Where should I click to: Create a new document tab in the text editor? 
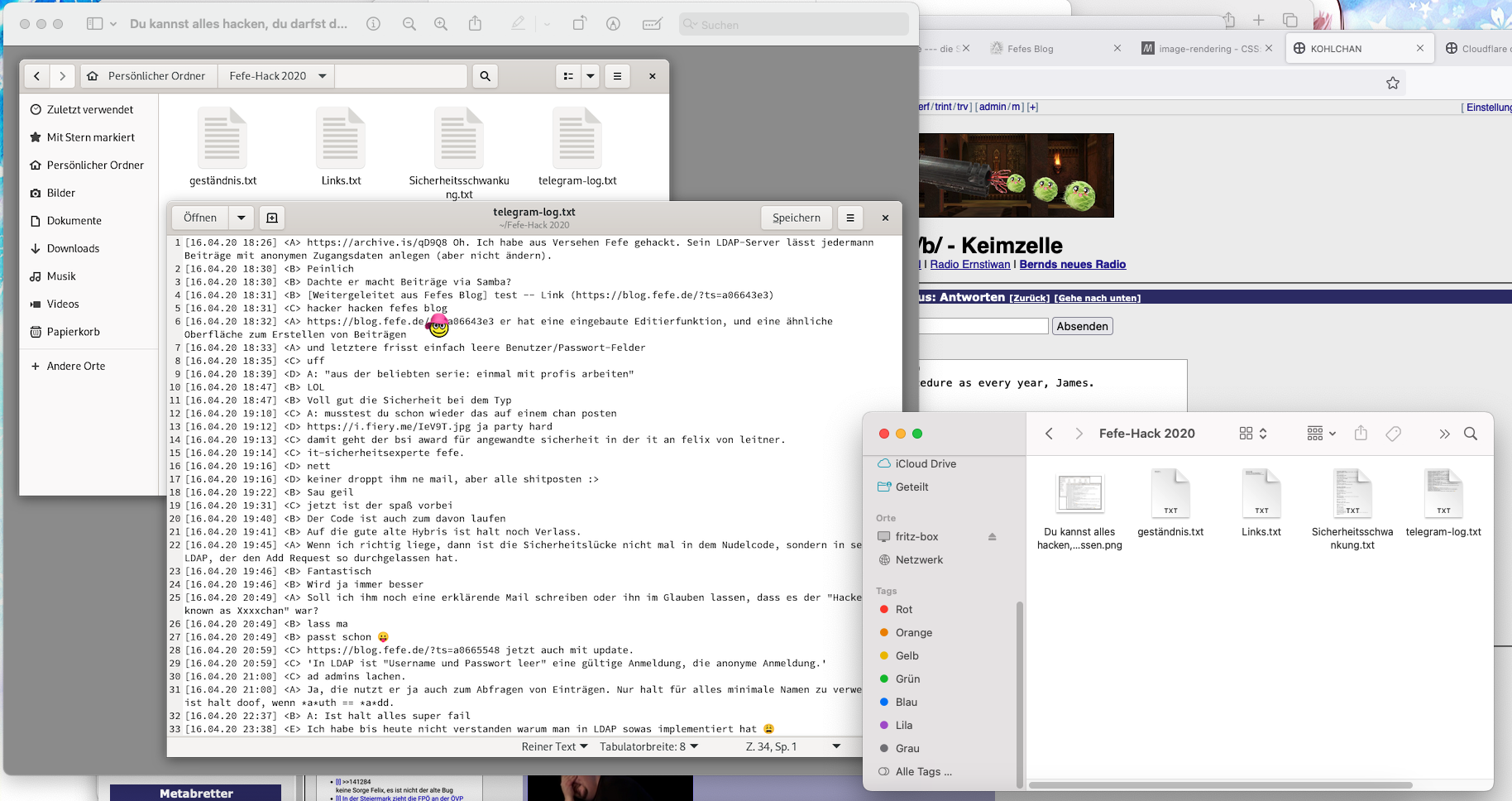click(272, 218)
